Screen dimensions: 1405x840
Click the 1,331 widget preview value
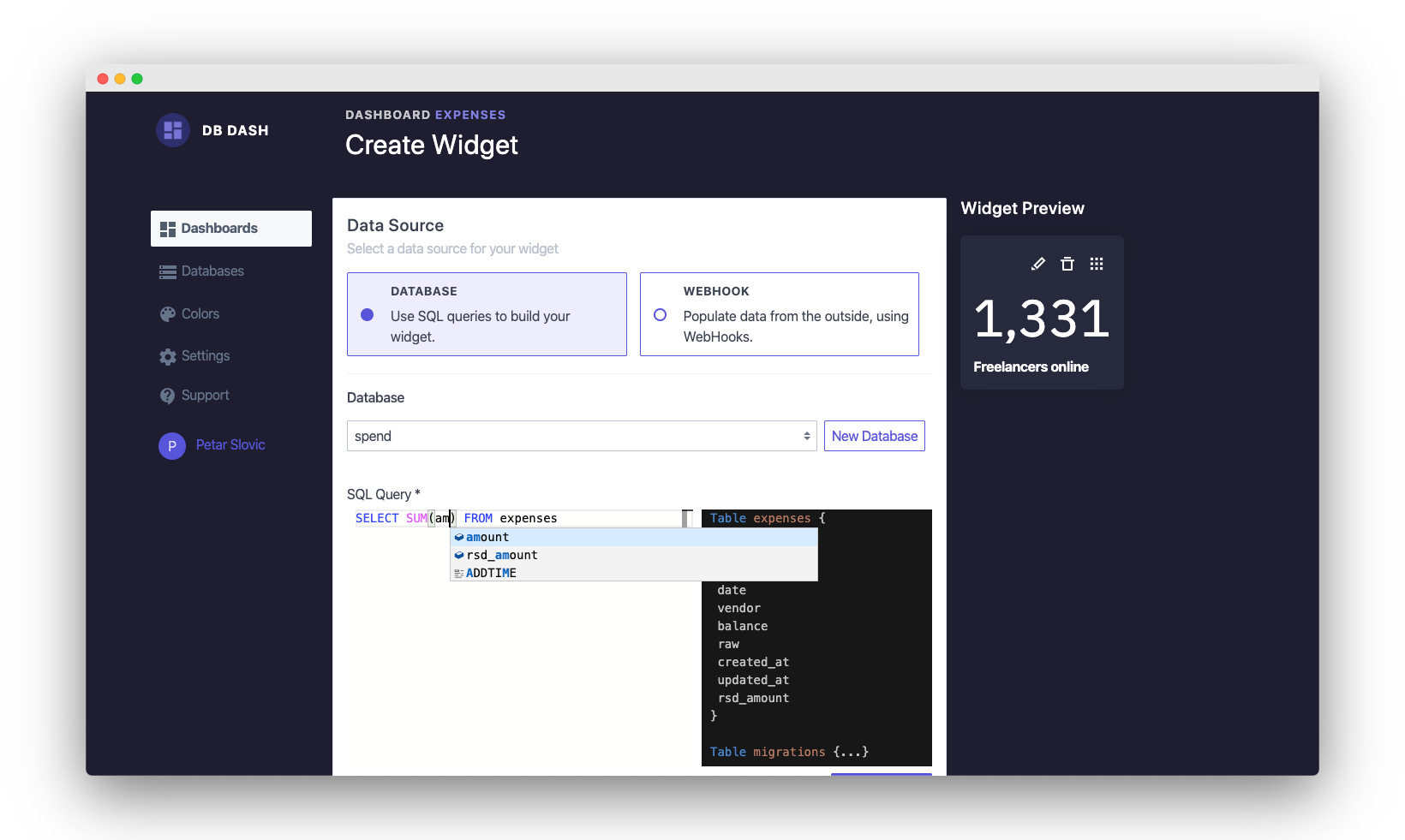[1042, 319]
